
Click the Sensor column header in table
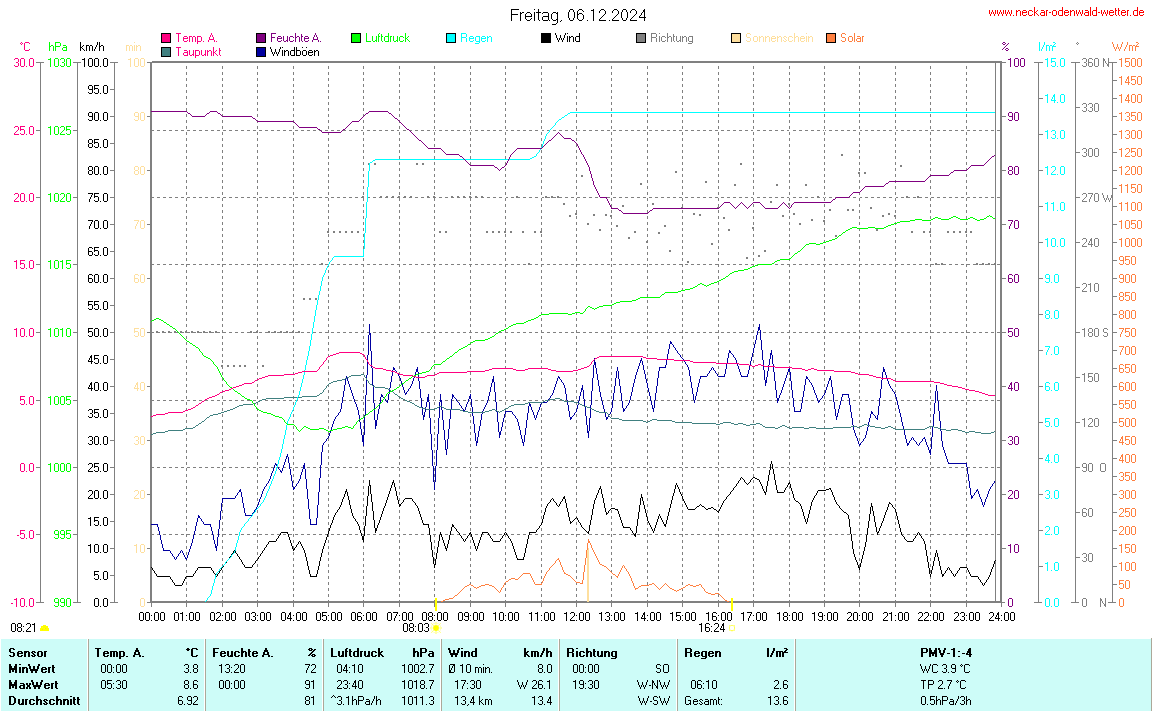pos(27,653)
